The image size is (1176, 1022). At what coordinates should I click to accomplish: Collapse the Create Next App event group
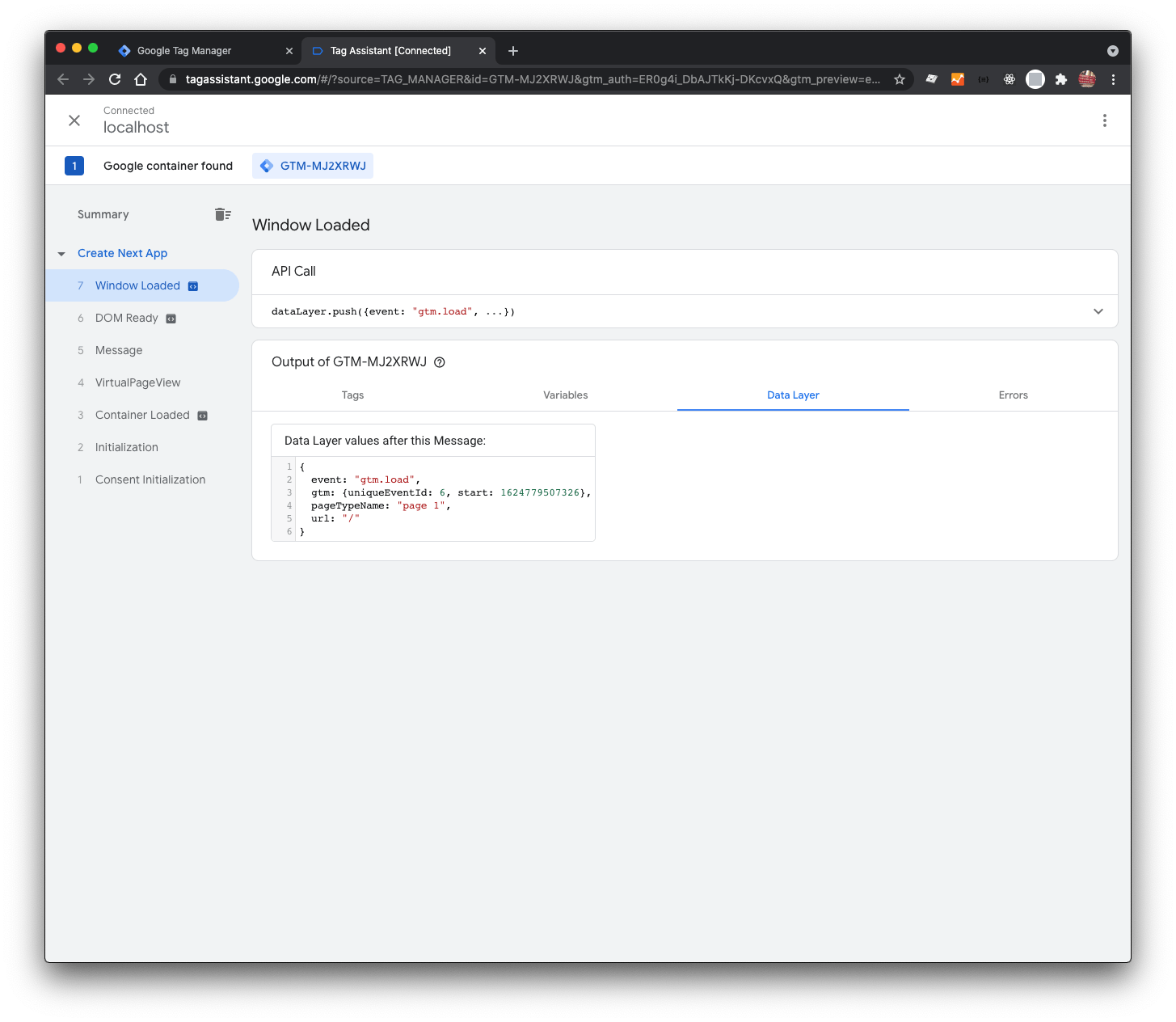[61, 253]
